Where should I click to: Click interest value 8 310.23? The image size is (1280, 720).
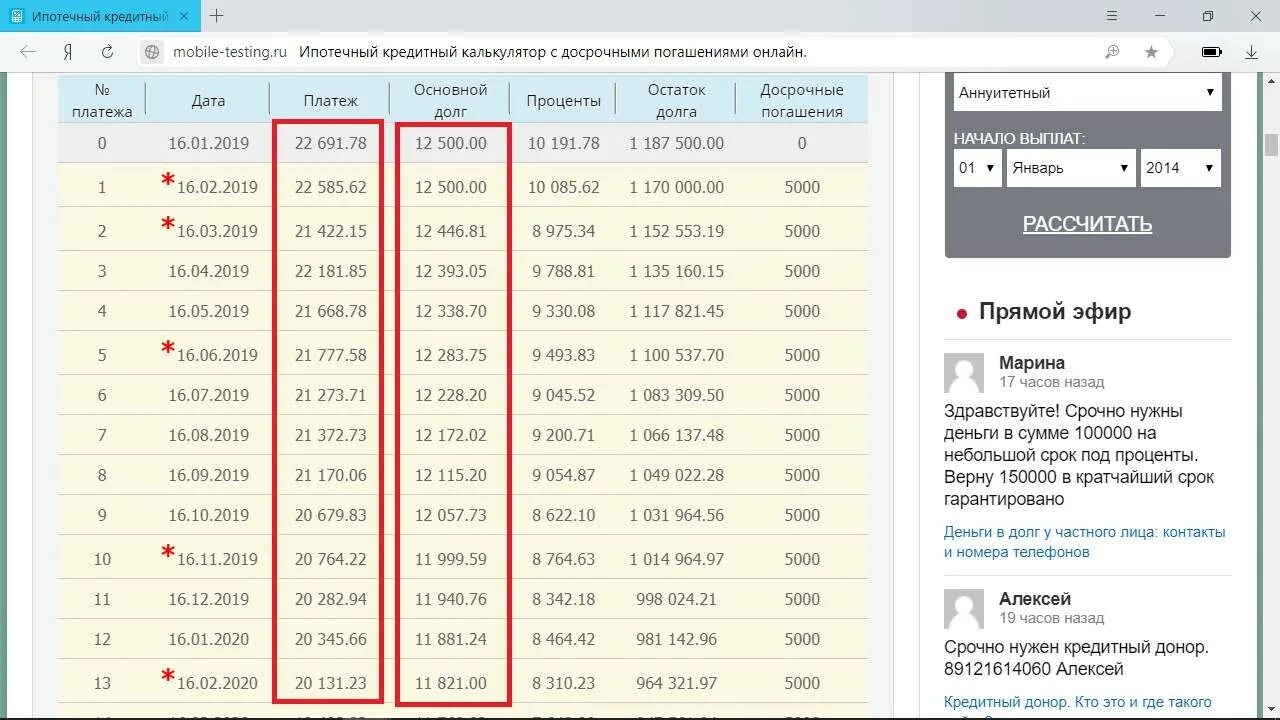pyautogui.click(x=564, y=683)
